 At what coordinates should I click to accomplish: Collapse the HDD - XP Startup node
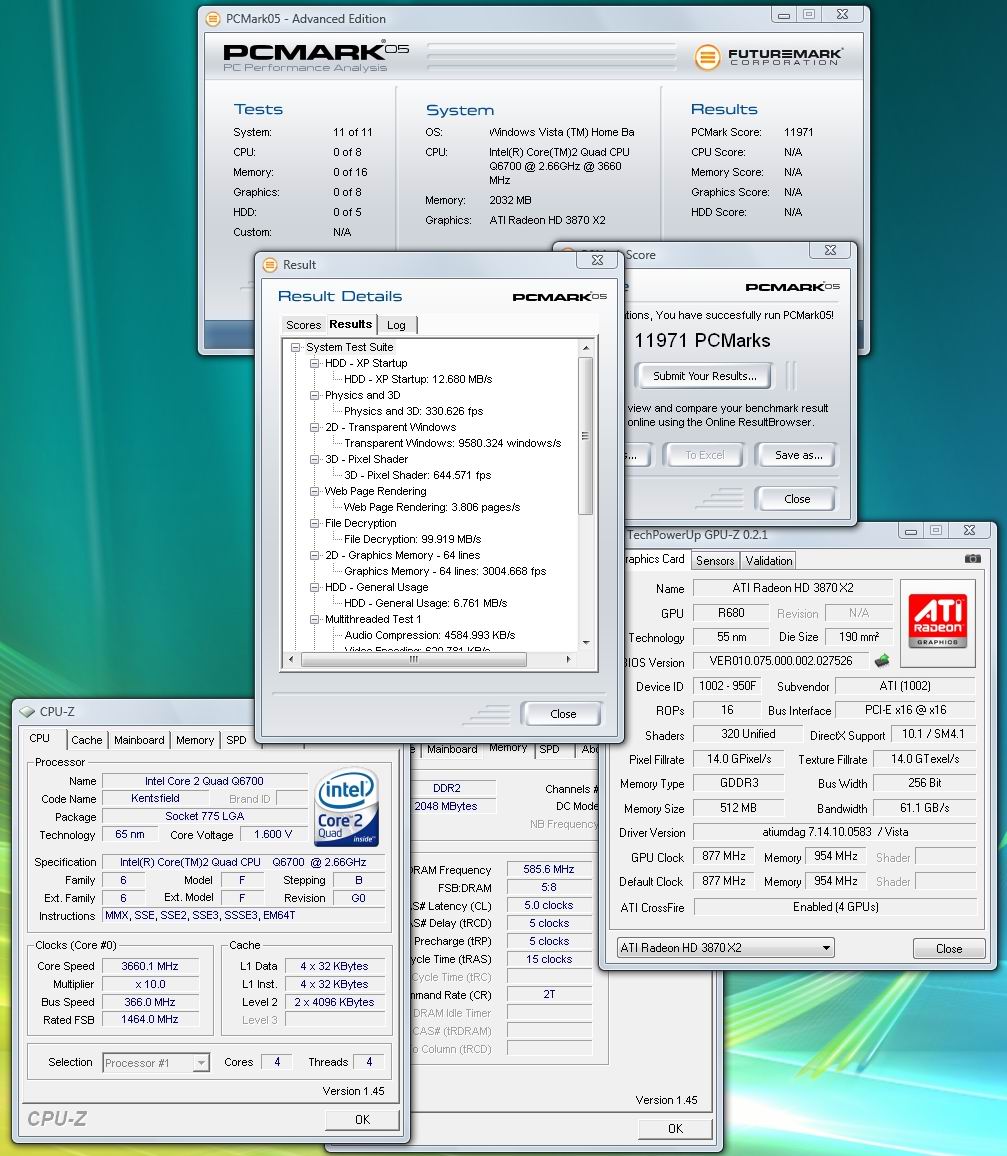315,363
